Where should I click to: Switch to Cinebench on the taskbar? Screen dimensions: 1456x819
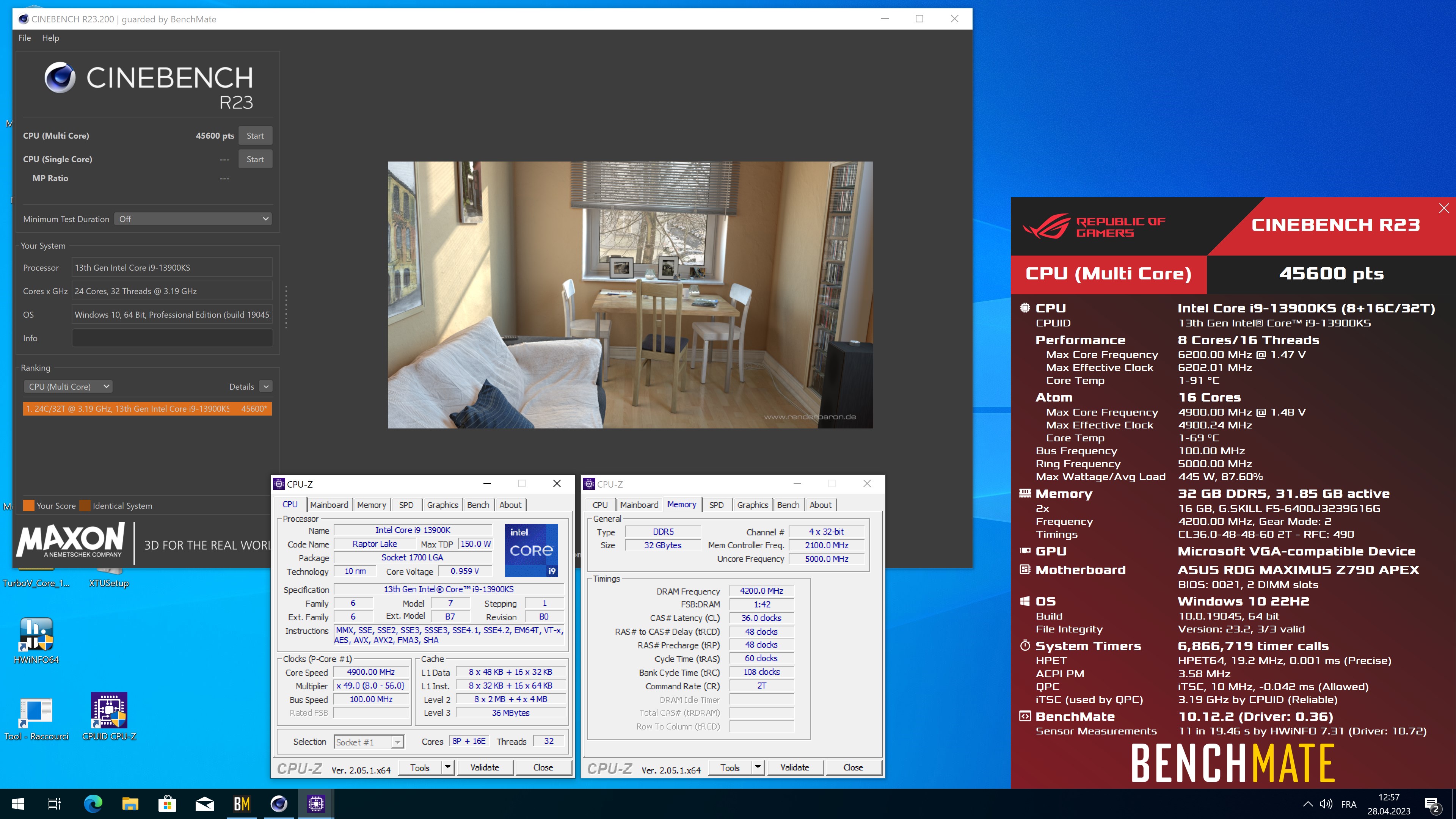point(279,804)
